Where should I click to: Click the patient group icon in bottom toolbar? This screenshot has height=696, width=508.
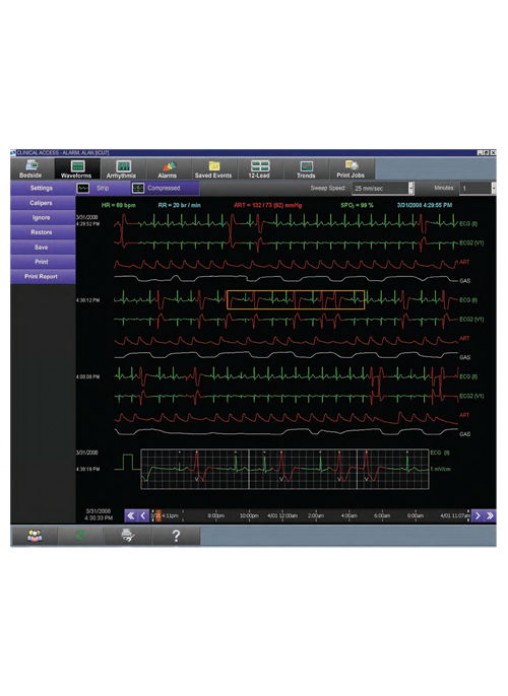click(34, 536)
